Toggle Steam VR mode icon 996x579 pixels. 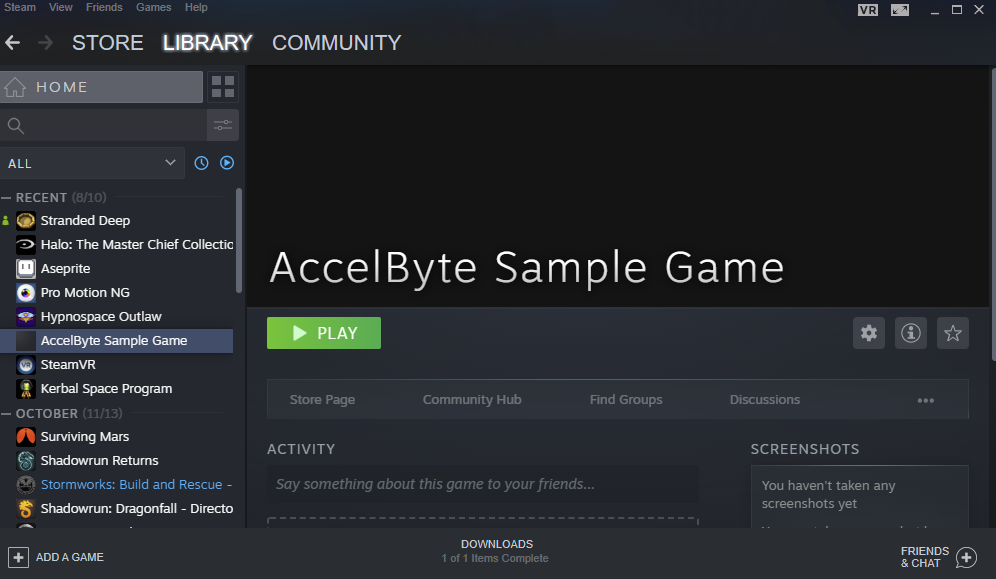click(868, 10)
